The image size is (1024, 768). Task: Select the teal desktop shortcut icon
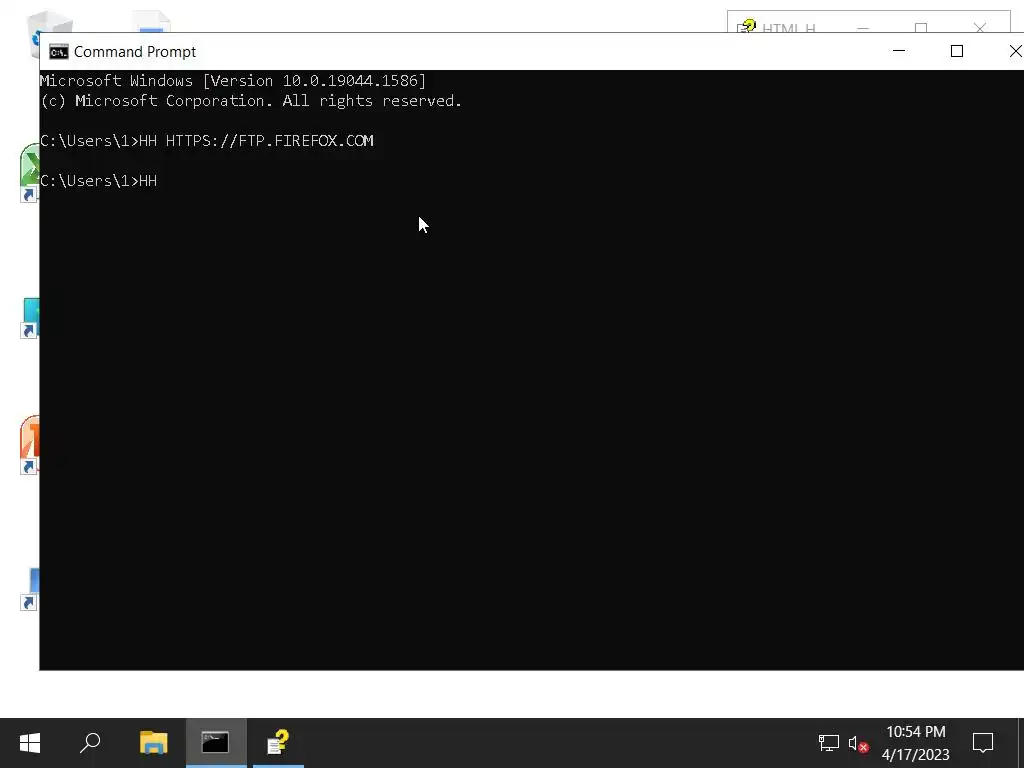(x=29, y=318)
